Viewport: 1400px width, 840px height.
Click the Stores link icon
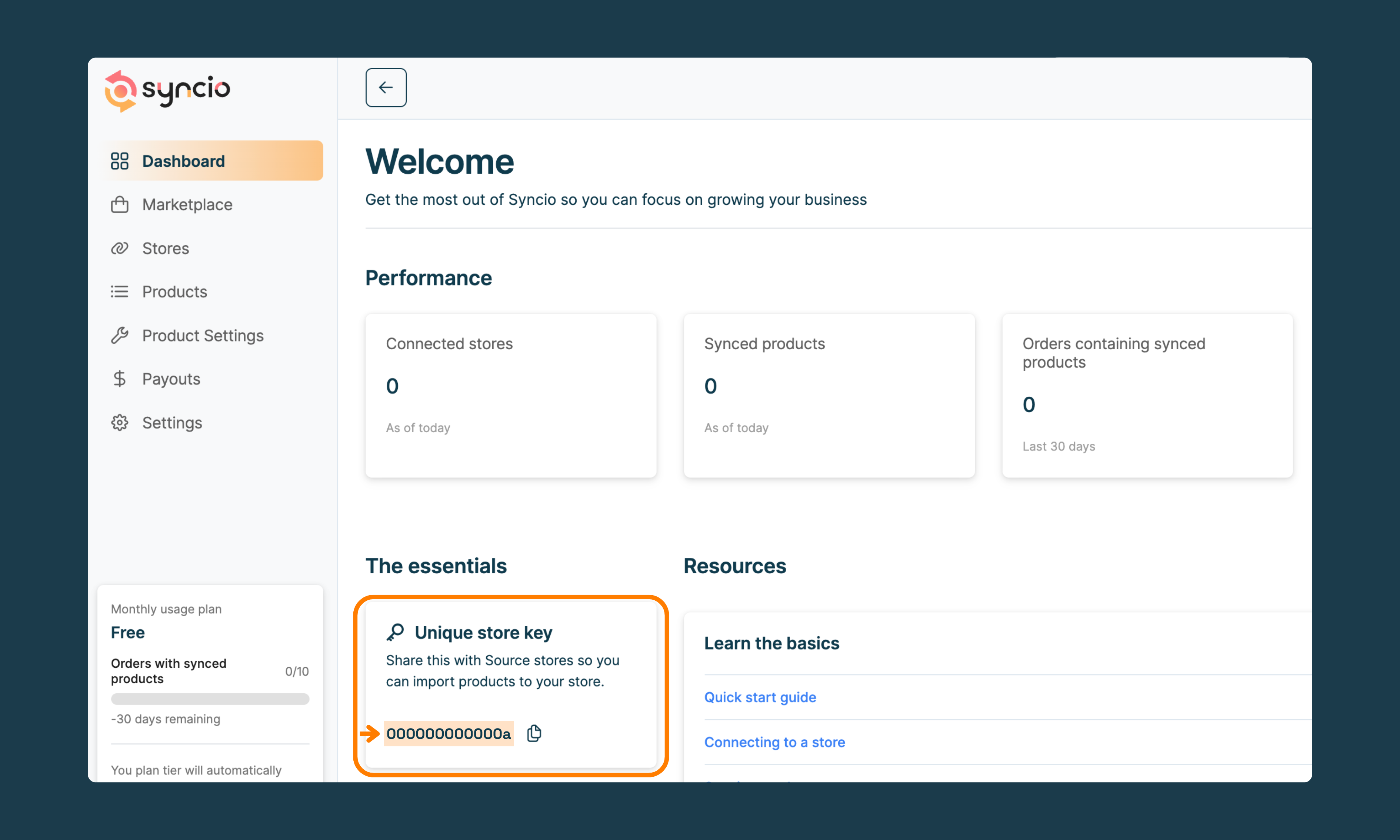119,248
